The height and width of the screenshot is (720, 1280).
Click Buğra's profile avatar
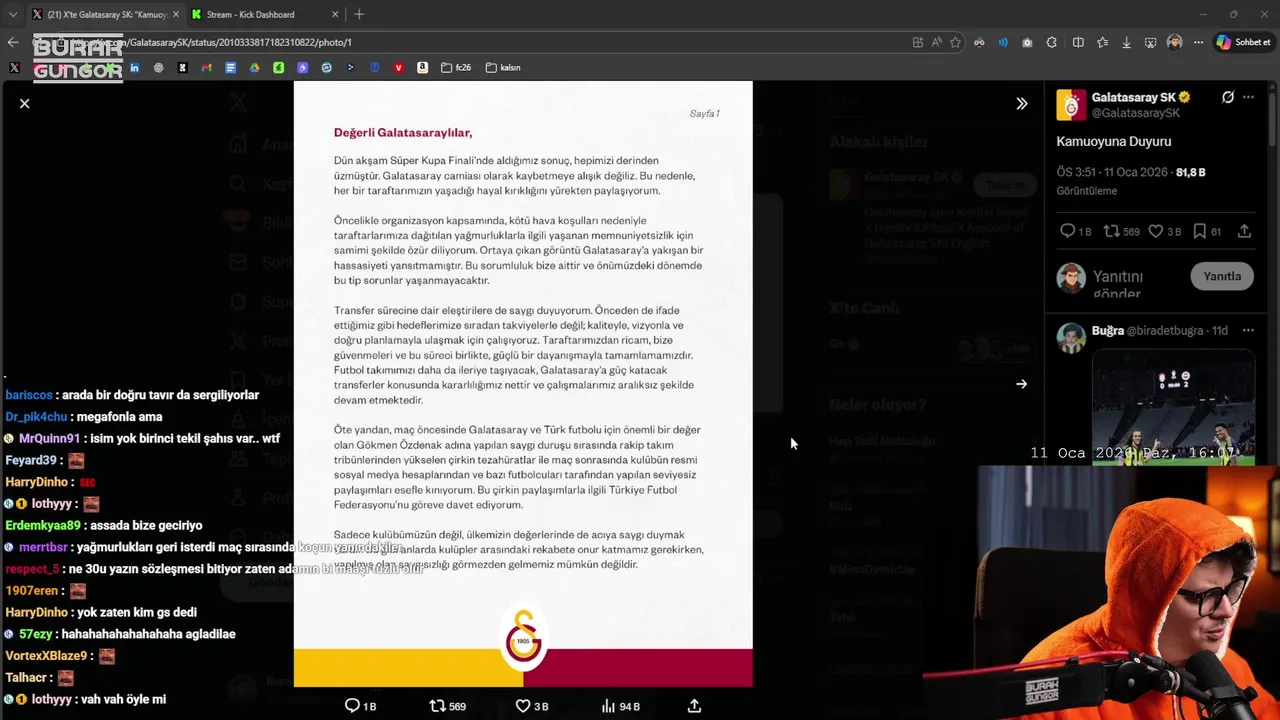click(1071, 338)
